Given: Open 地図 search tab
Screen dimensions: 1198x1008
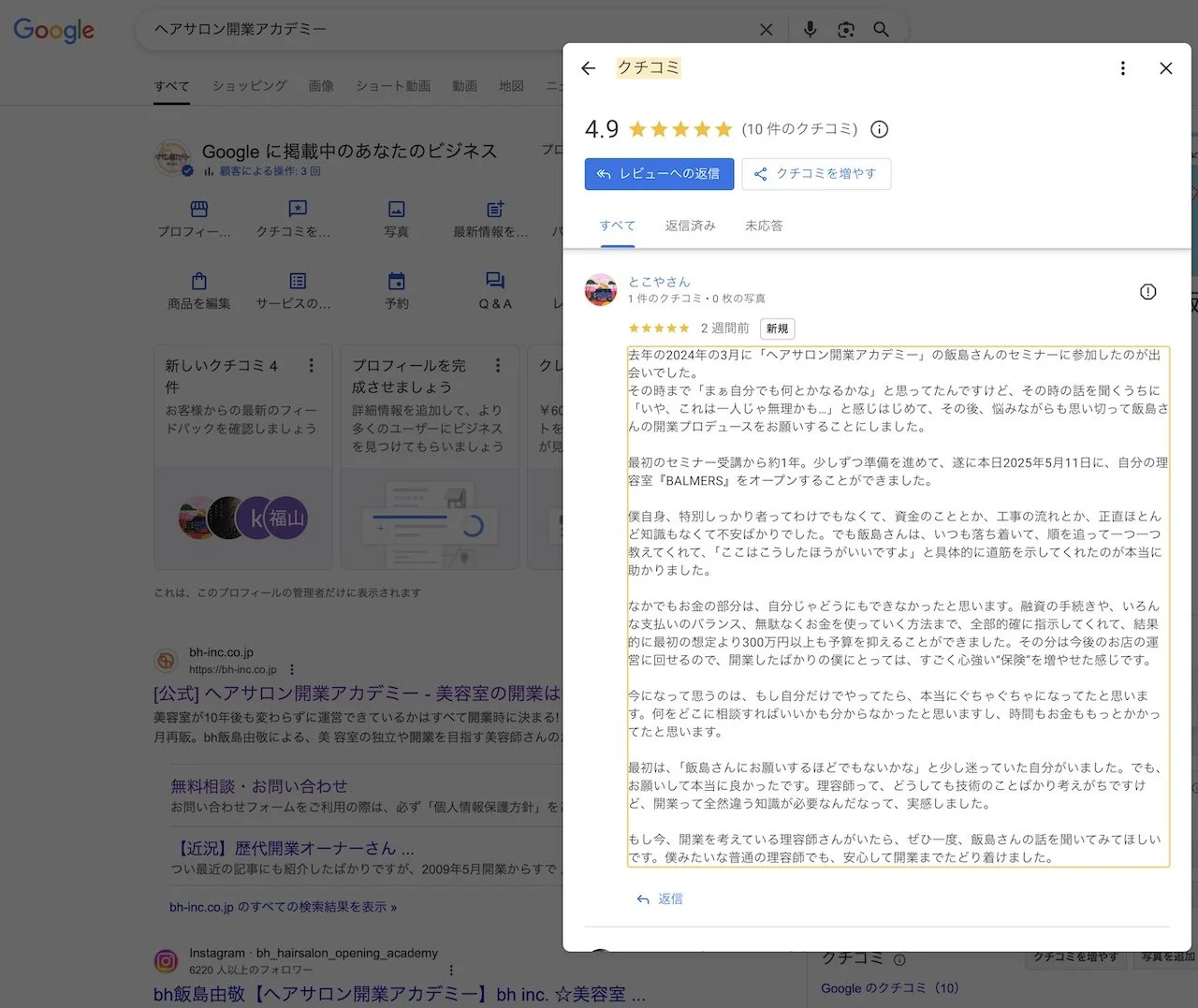Looking at the screenshot, I should pos(512,86).
